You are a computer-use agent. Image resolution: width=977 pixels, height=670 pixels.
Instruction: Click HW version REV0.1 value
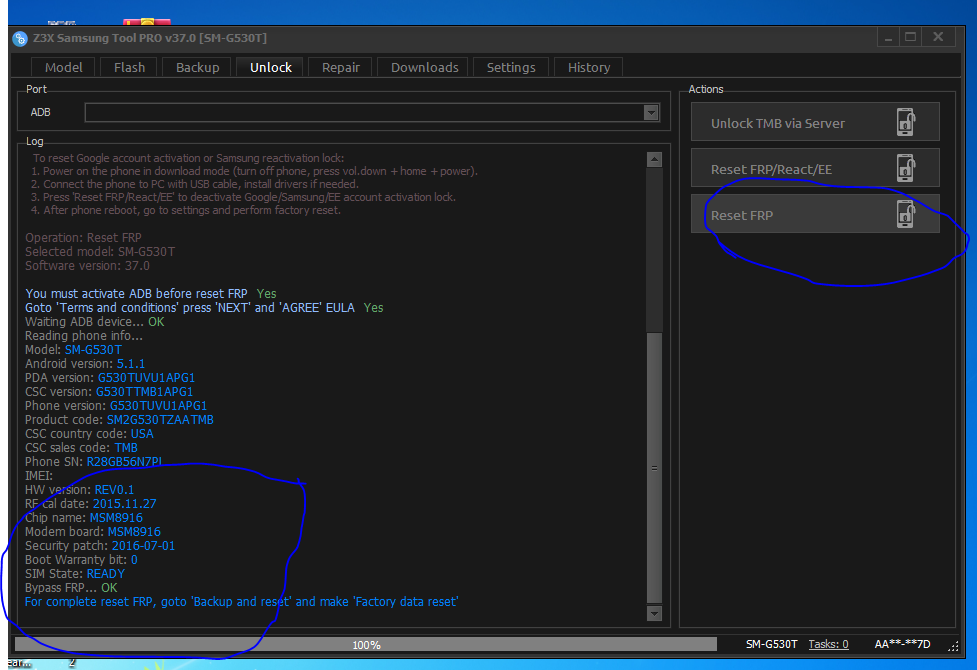click(114, 490)
